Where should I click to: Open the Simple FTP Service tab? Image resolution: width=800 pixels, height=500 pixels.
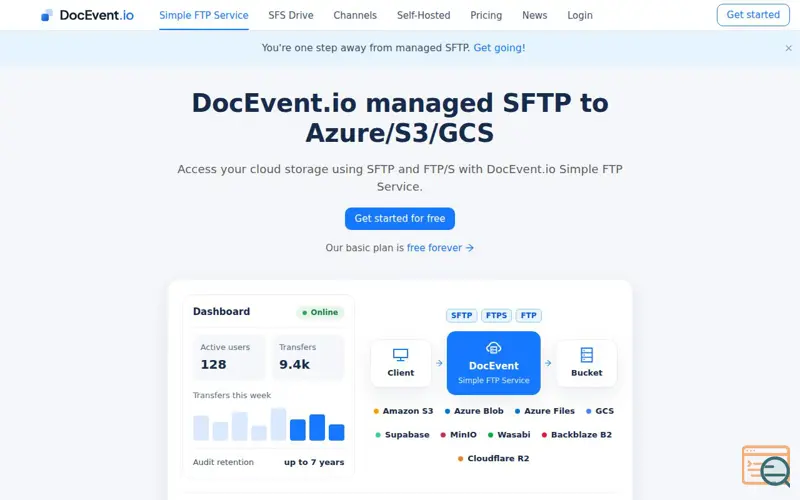pyautogui.click(x=204, y=15)
